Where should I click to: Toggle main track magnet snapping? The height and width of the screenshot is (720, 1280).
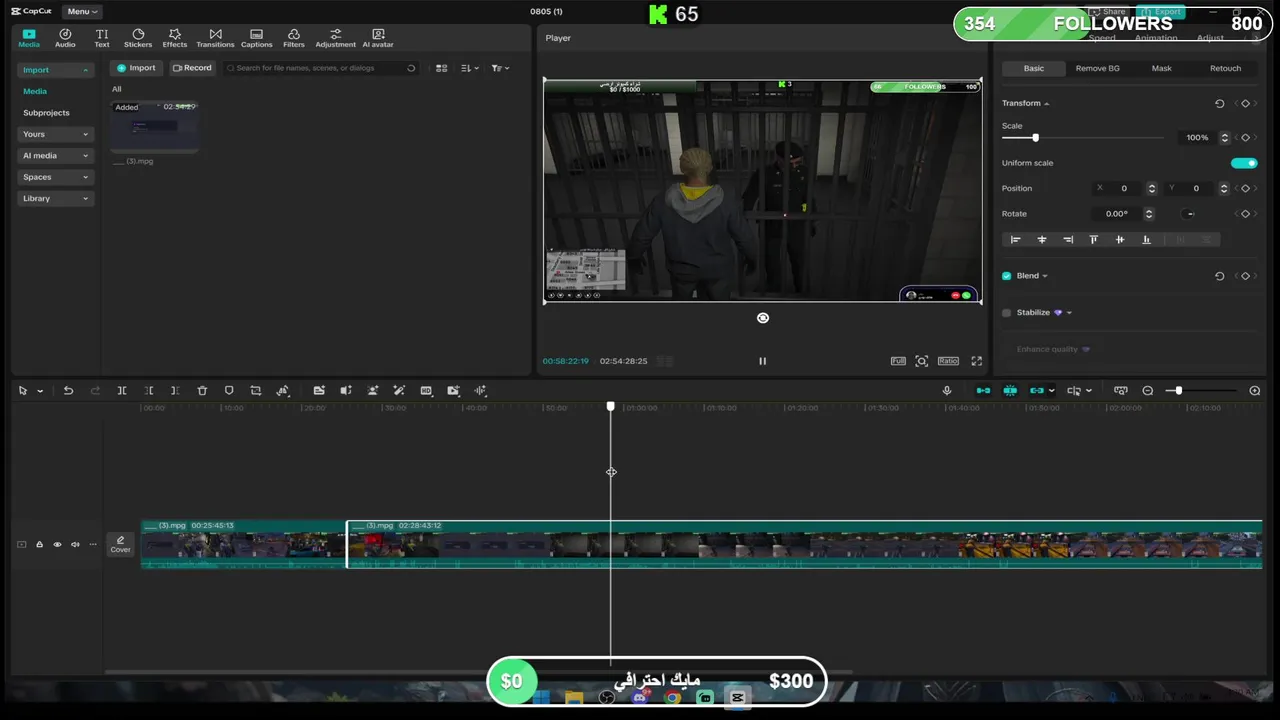click(x=983, y=391)
